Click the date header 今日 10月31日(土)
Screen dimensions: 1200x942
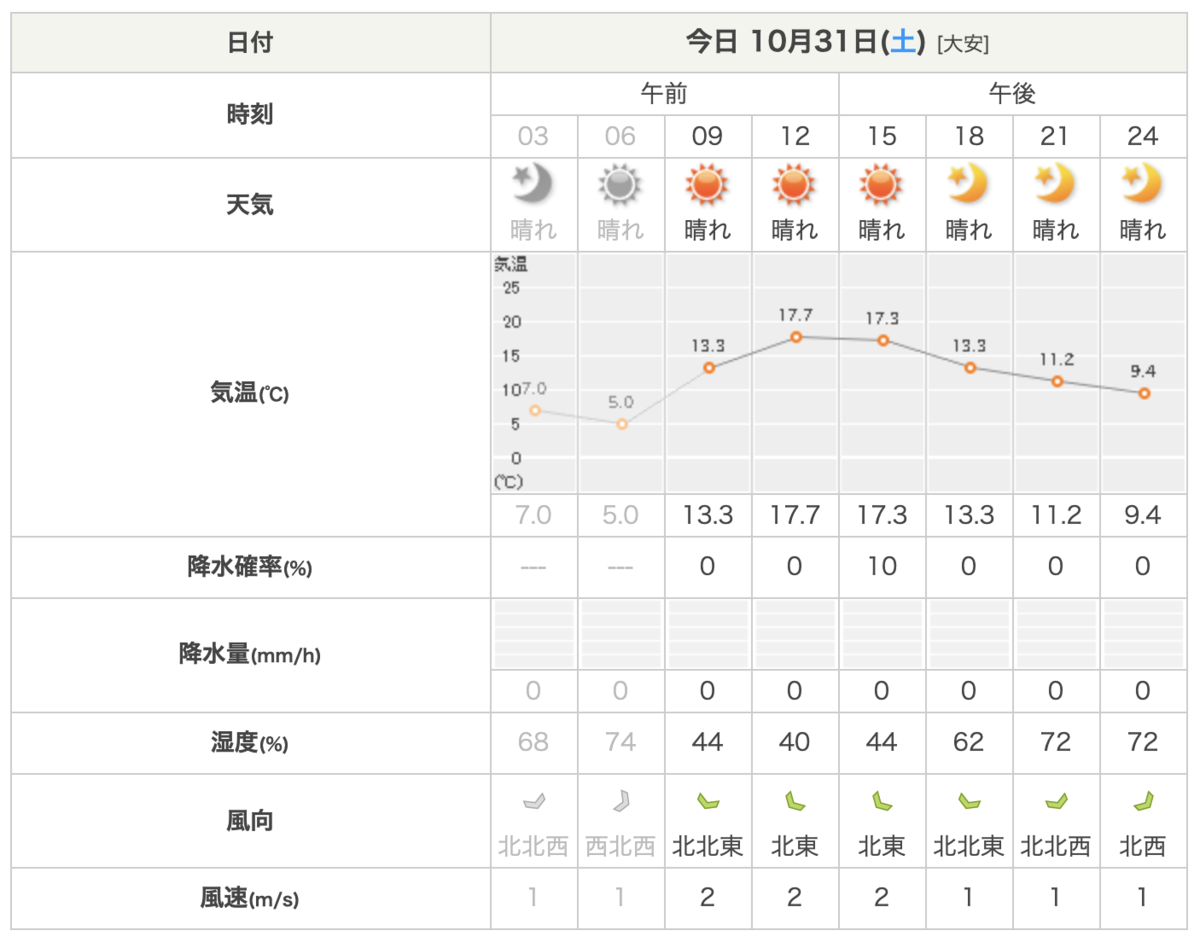[804, 42]
